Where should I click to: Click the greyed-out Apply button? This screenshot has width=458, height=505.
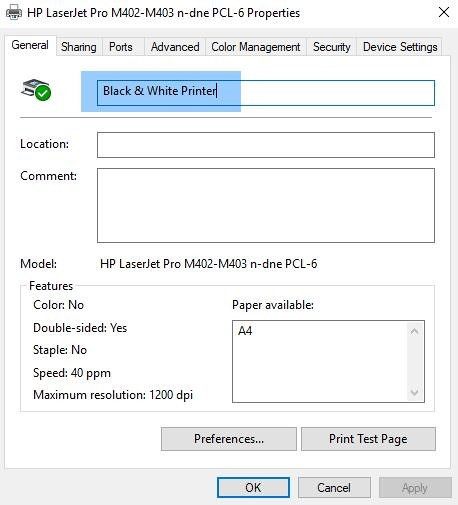click(x=415, y=488)
